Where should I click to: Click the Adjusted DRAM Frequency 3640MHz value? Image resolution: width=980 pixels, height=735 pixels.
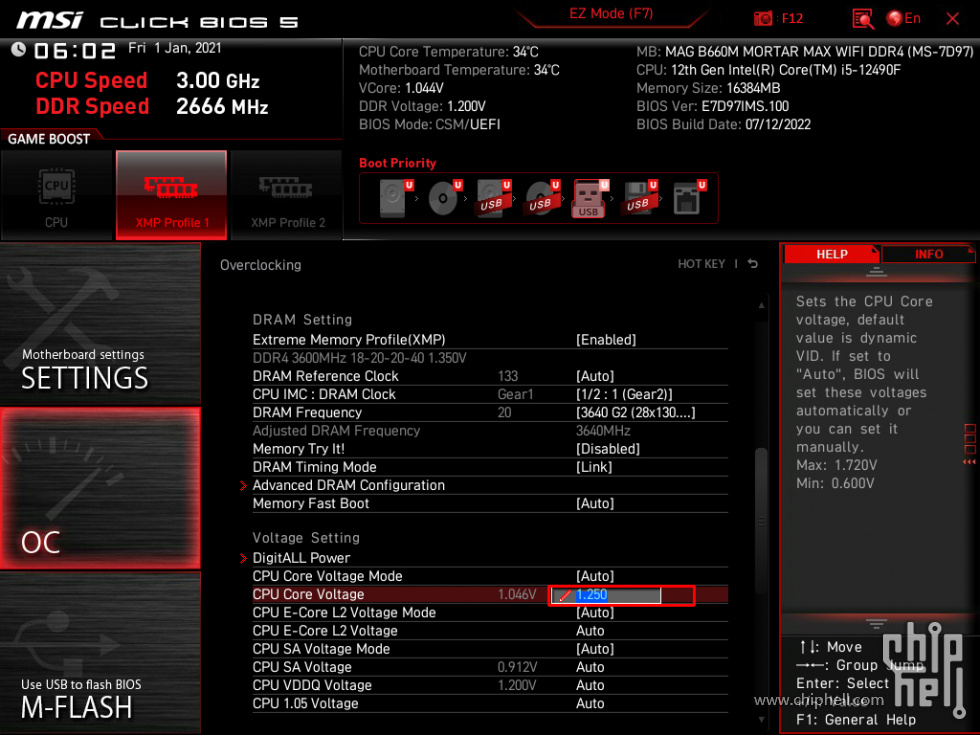(602, 431)
